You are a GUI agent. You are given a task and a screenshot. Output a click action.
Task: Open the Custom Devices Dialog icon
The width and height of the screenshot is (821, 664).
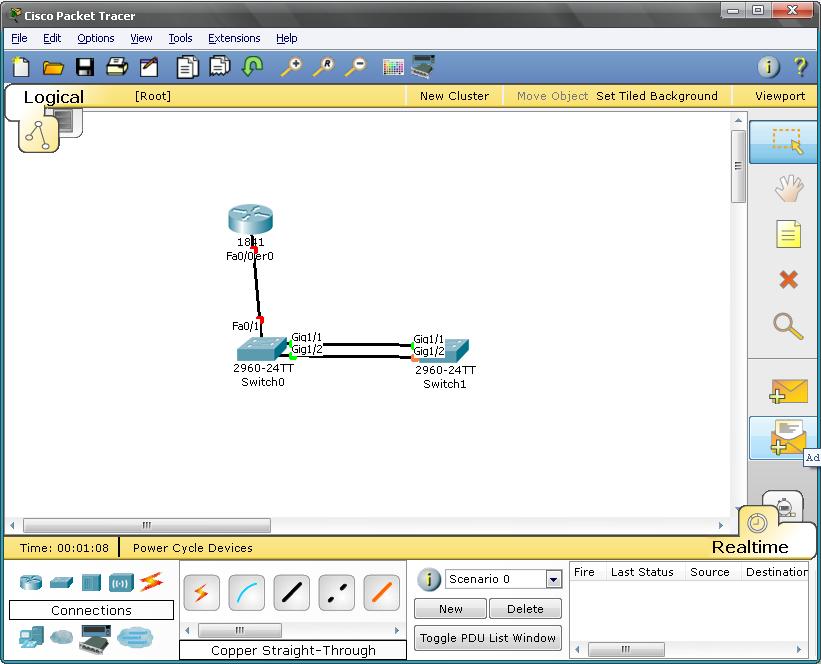pos(424,67)
